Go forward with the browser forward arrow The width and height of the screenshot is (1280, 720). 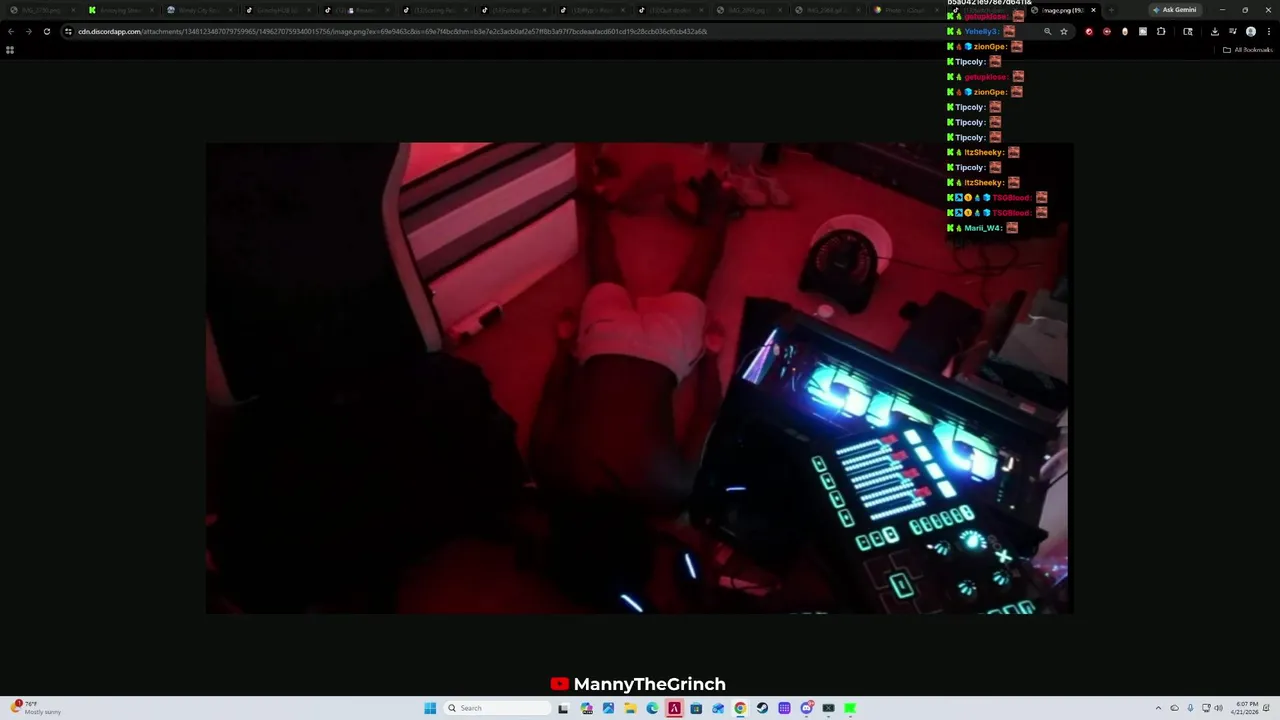click(x=28, y=31)
